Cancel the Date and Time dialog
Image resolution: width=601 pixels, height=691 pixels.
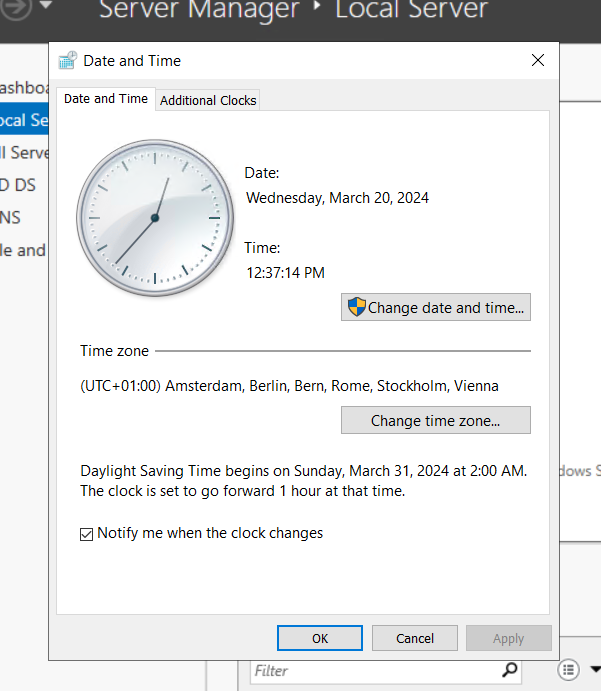(x=415, y=638)
